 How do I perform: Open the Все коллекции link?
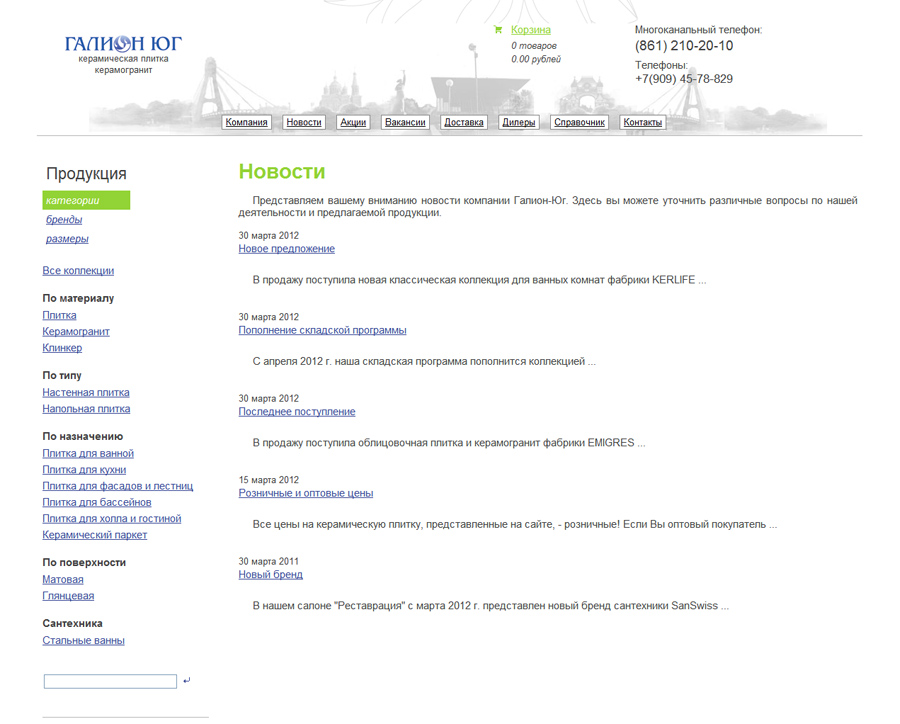pos(78,271)
